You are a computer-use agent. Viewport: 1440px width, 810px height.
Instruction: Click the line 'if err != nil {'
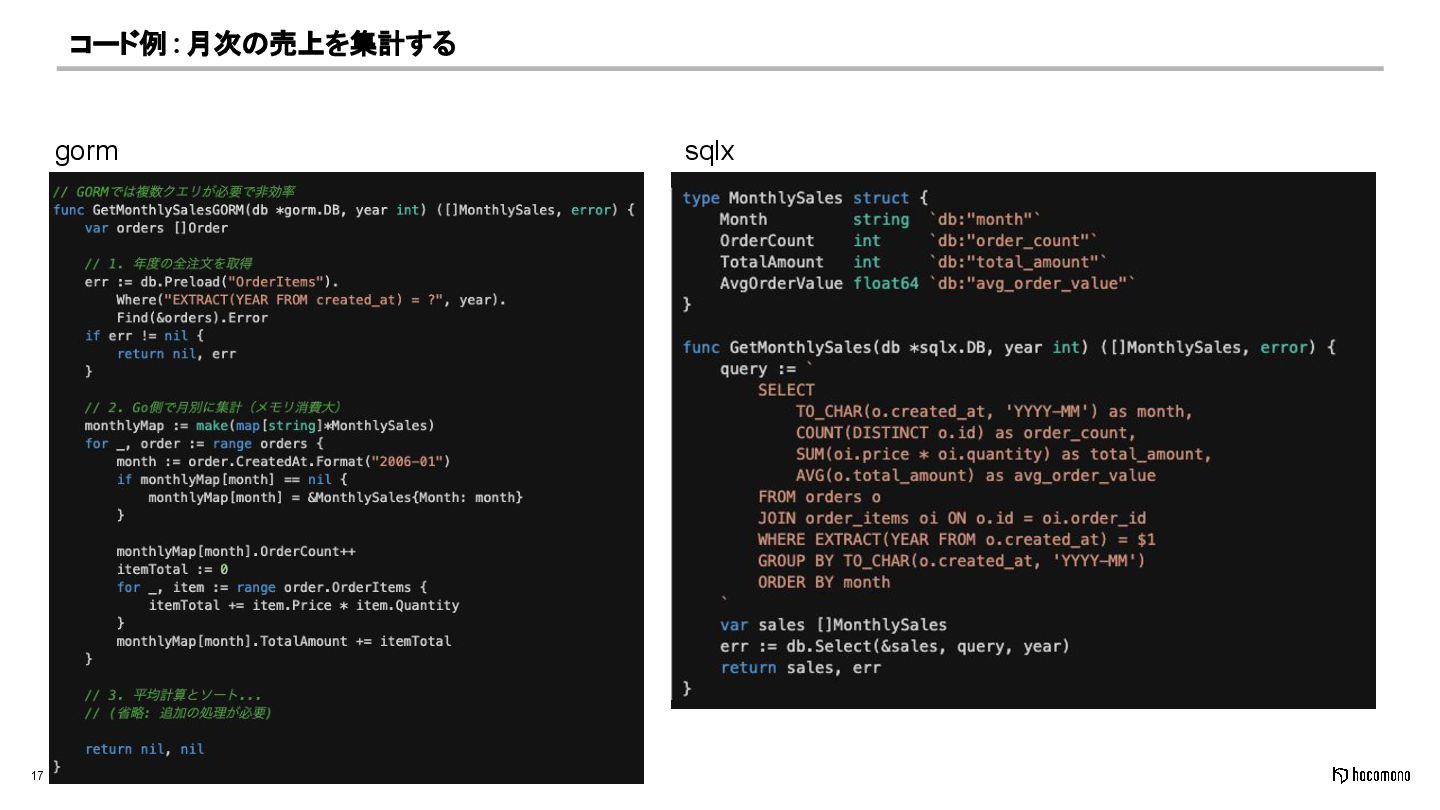pos(144,336)
